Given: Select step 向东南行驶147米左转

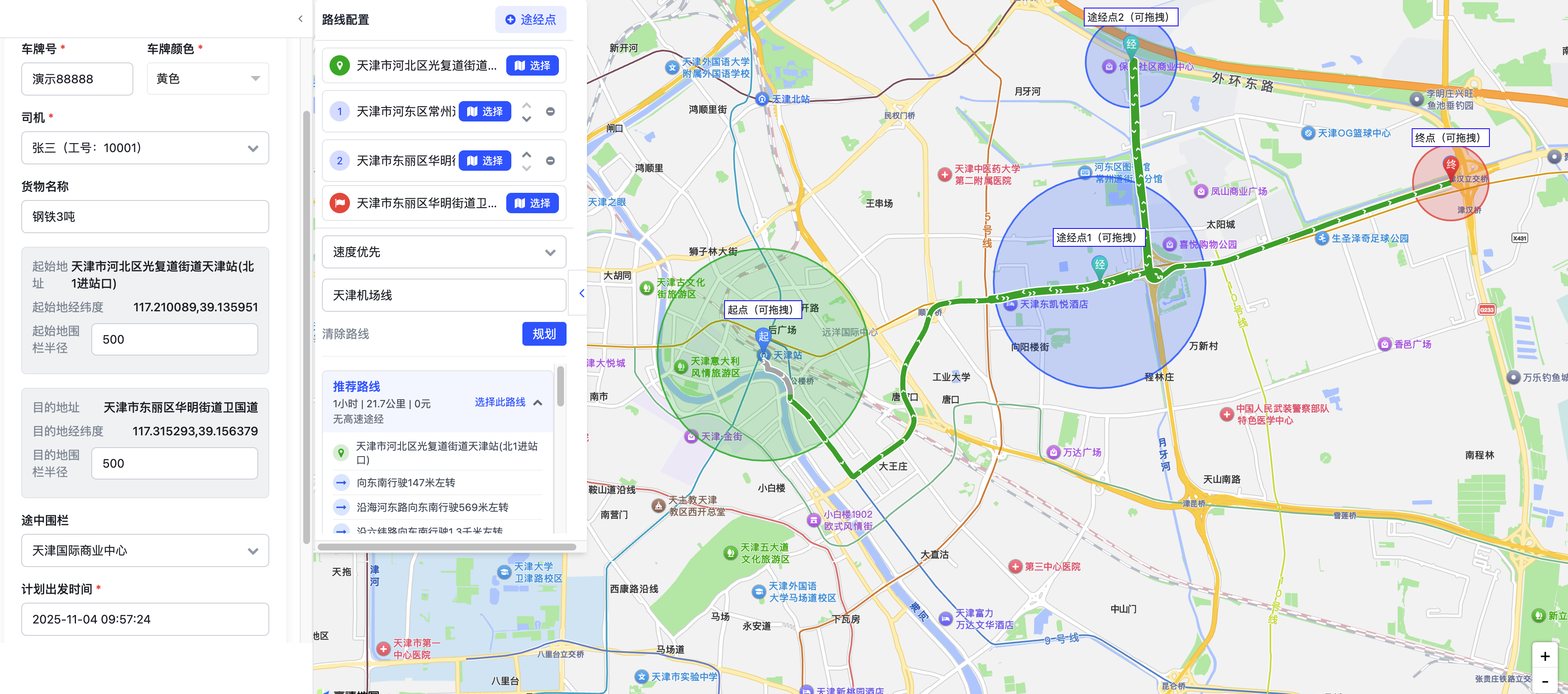Looking at the screenshot, I should tap(437, 483).
